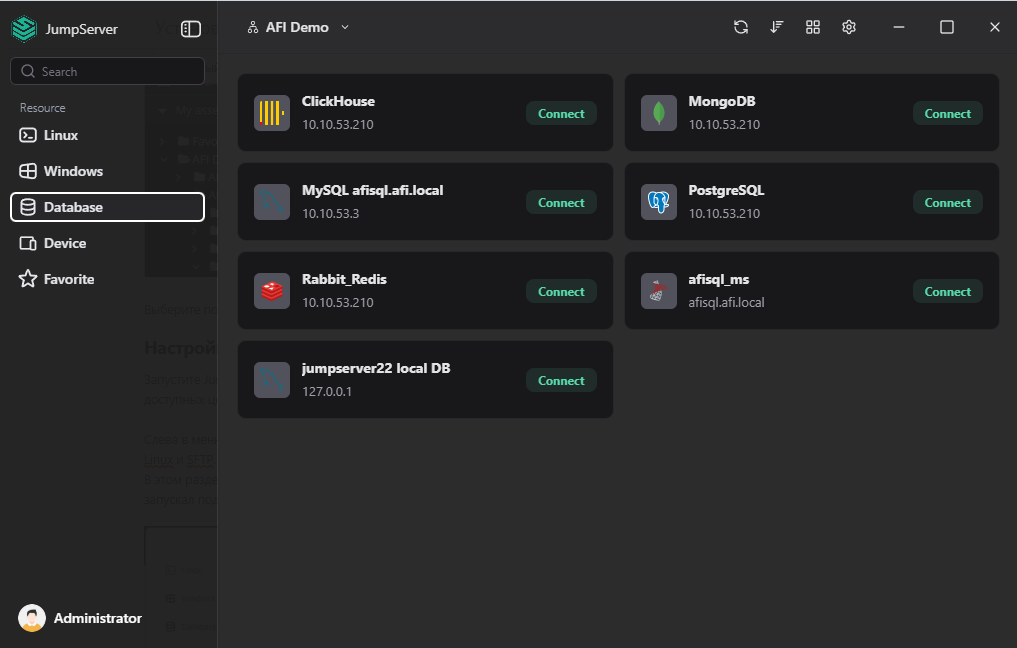
Task: Click the Search input field
Action: click(108, 71)
